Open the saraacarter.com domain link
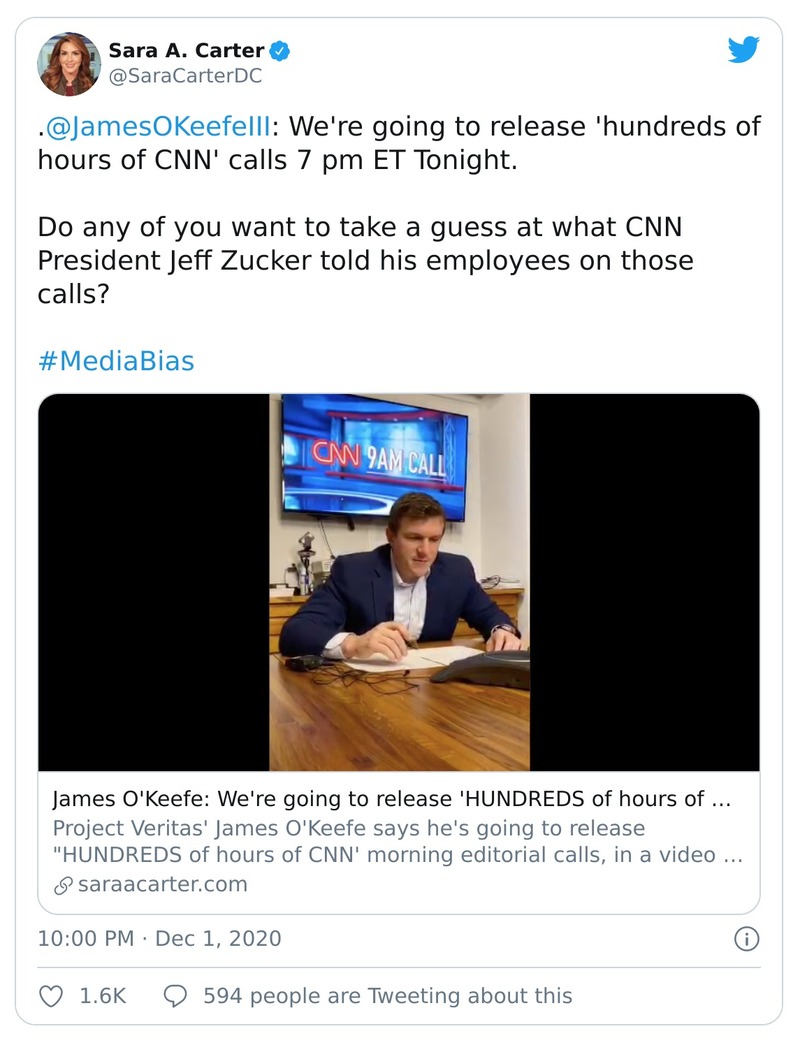The height and width of the screenshot is (1045, 800). coord(162,885)
